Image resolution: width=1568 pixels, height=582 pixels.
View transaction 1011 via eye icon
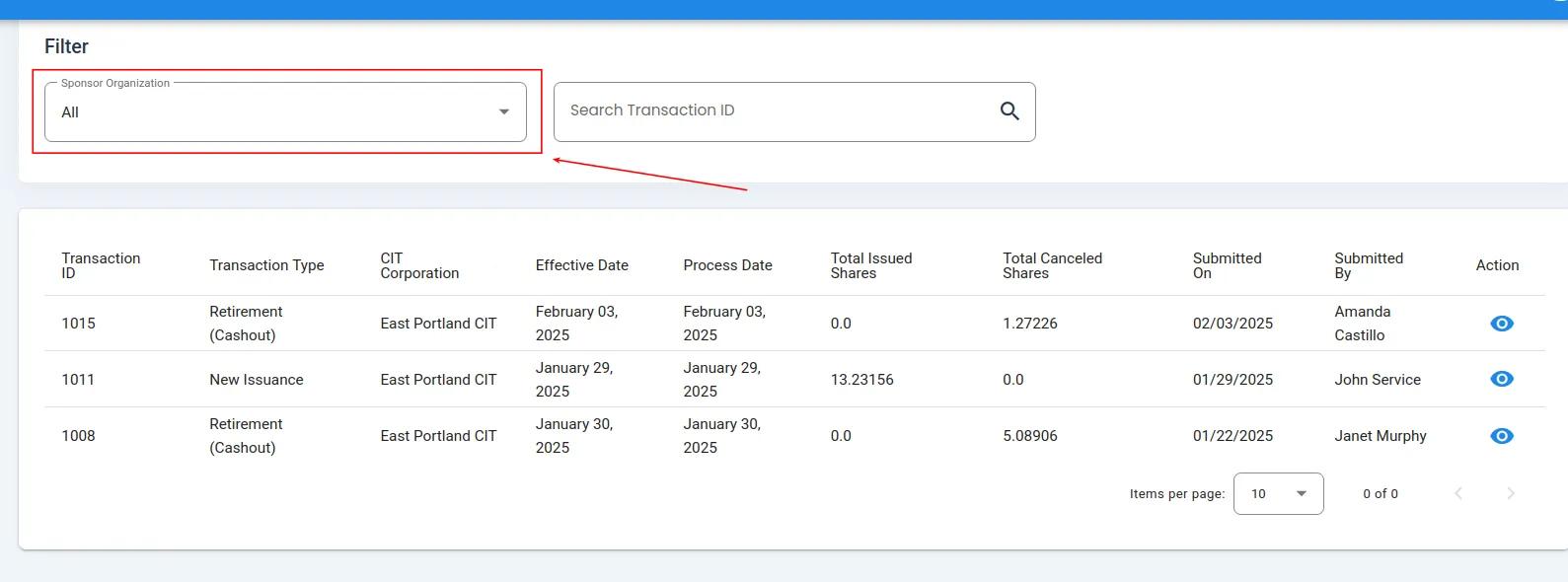[x=1501, y=380]
